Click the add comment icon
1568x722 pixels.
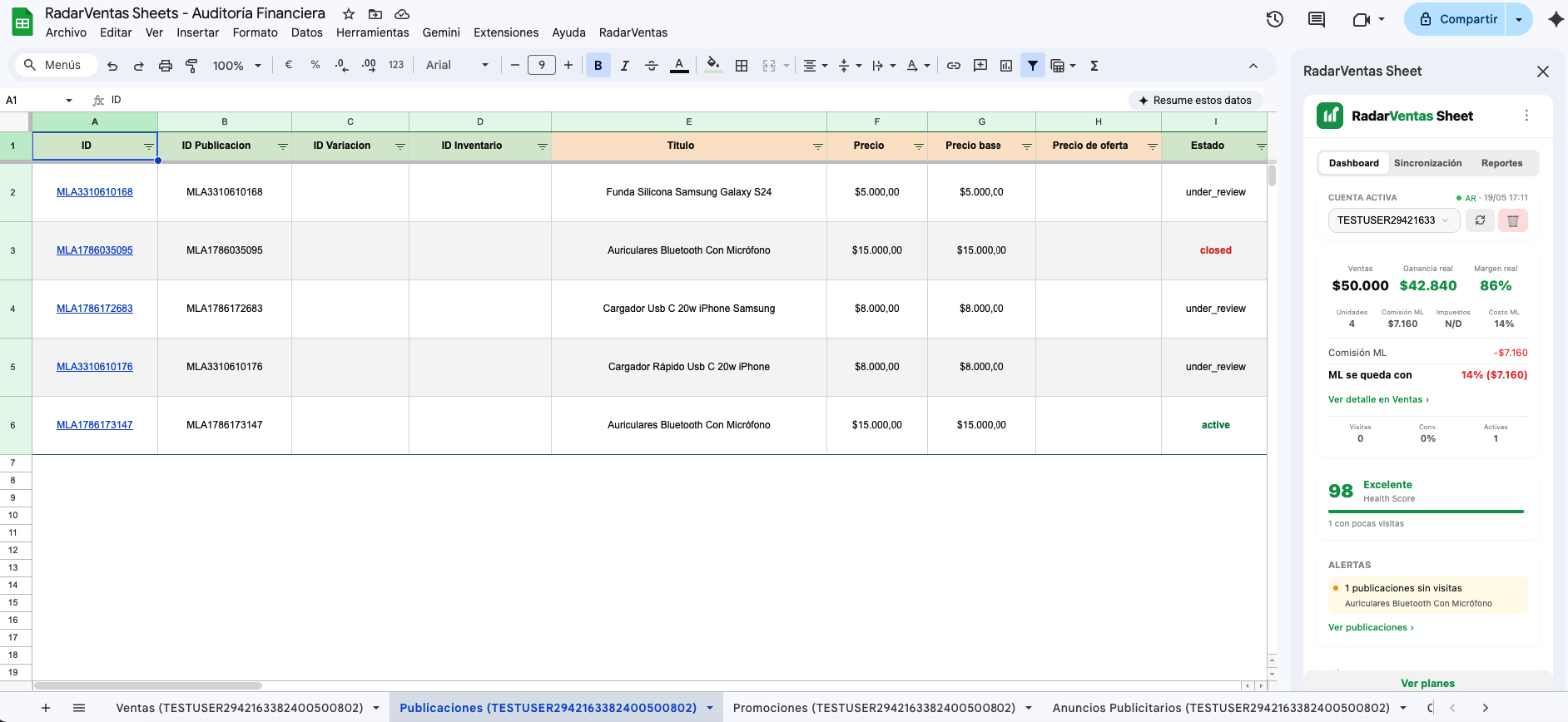980,65
